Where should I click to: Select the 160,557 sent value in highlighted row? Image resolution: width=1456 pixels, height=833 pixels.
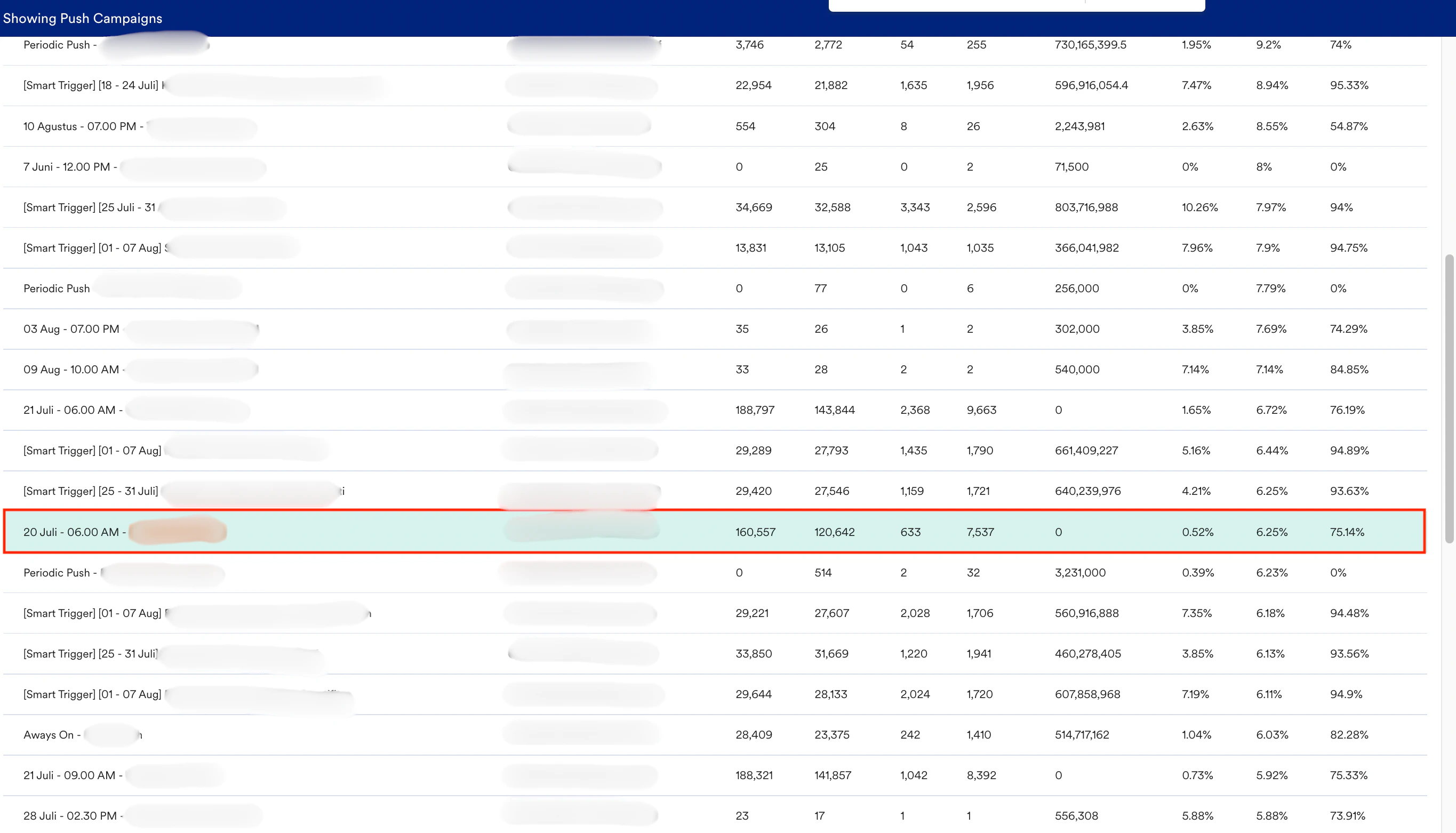756,532
